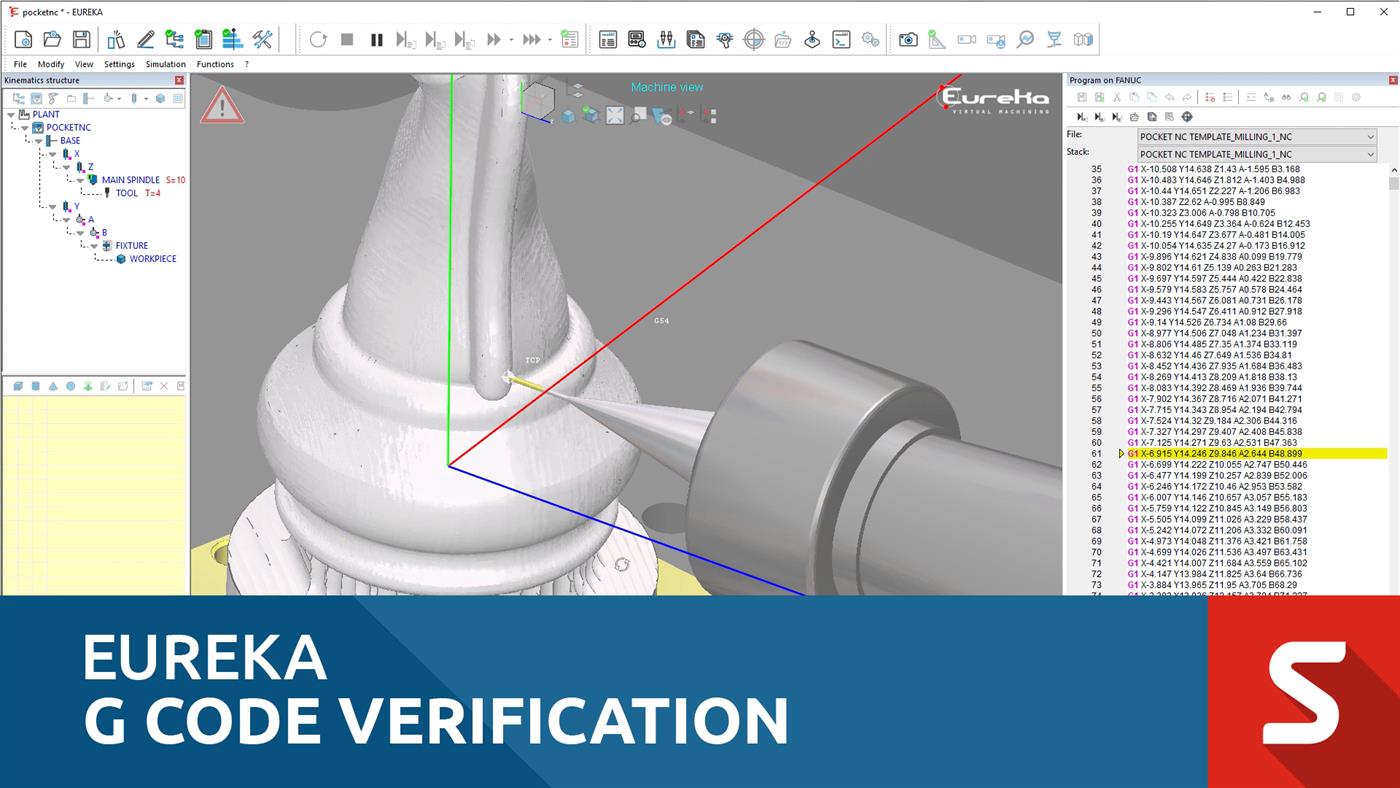Open the Simulation menu
The width and height of the screenshot is (1400, 788).
pos(164,63)
